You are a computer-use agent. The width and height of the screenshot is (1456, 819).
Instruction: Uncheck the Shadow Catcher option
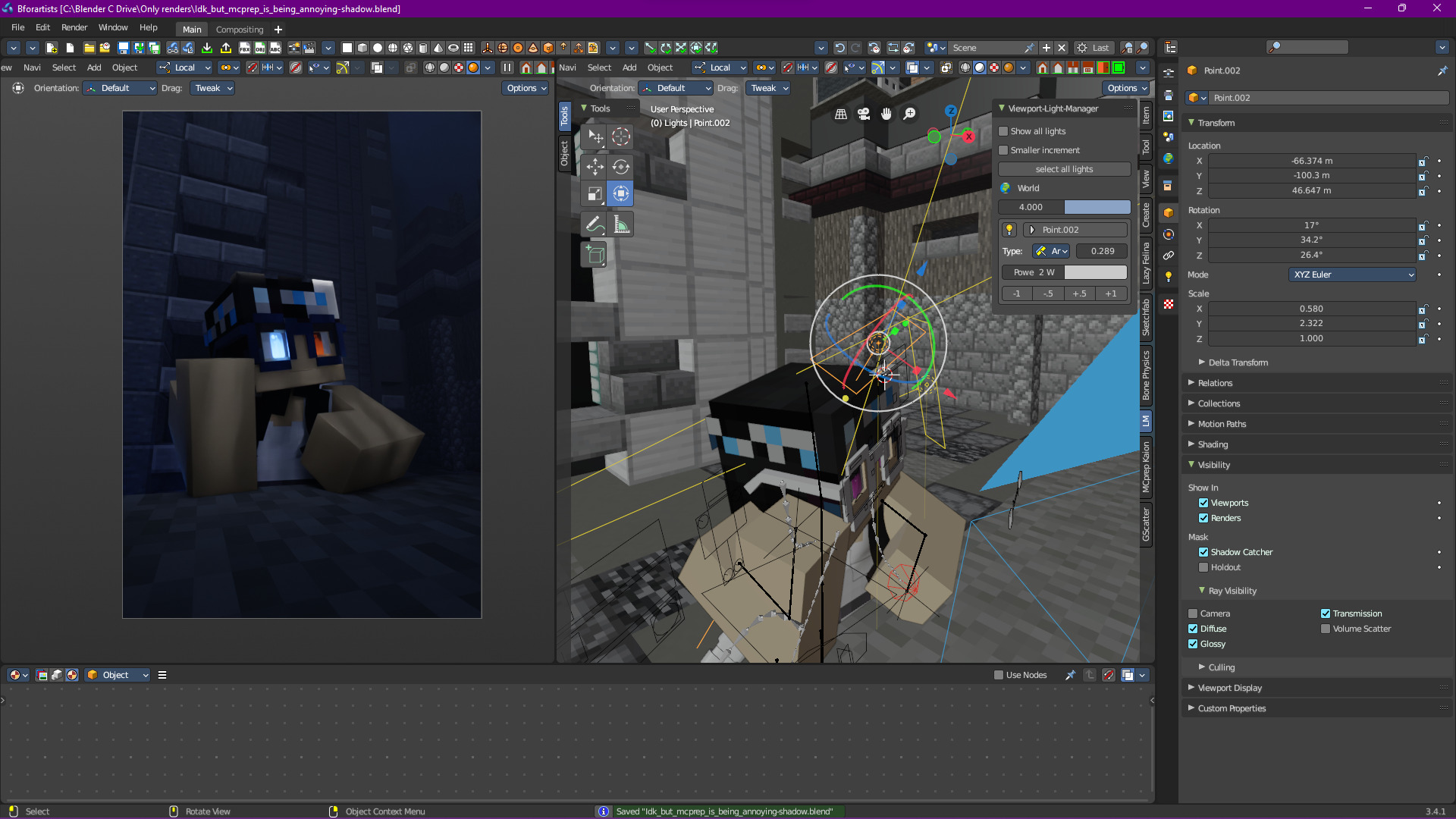(x=1203, y=552)
